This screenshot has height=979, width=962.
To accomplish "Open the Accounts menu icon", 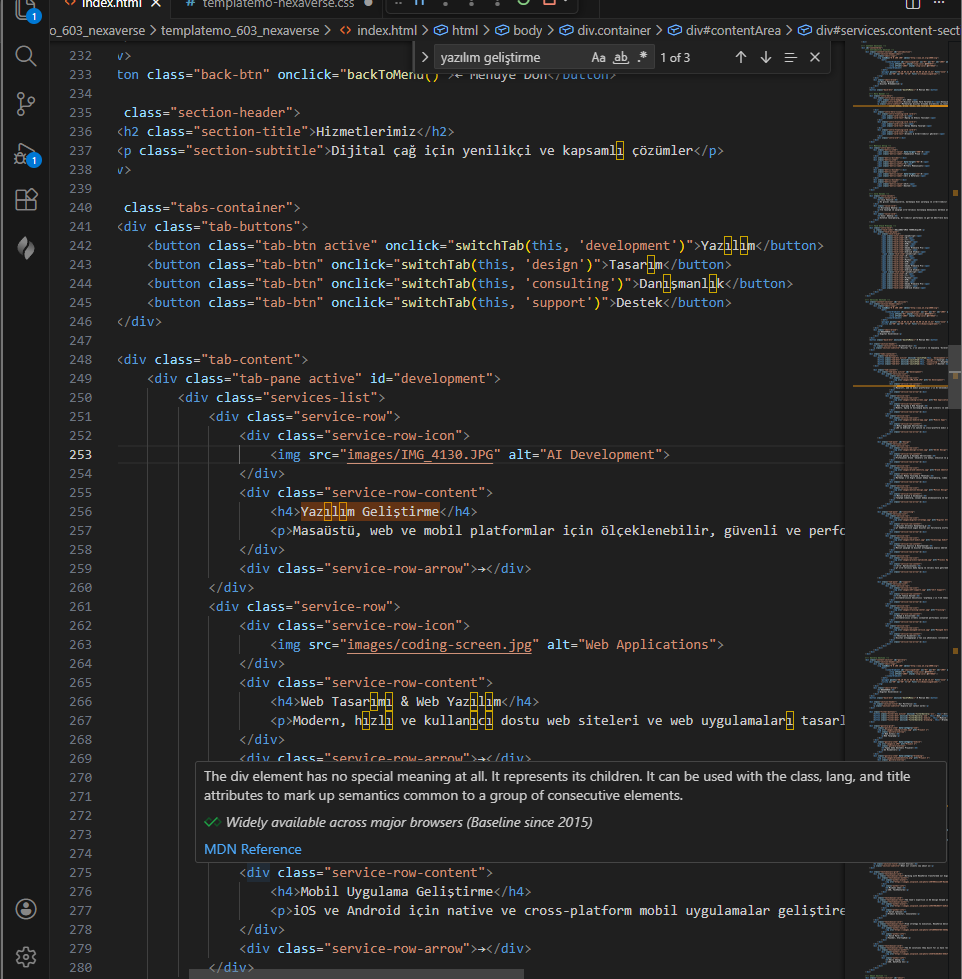I will click(x=26, y=909).
